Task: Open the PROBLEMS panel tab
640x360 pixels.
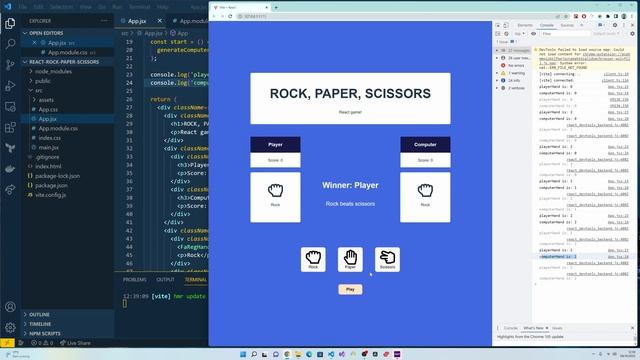Action: coord(135,280)
